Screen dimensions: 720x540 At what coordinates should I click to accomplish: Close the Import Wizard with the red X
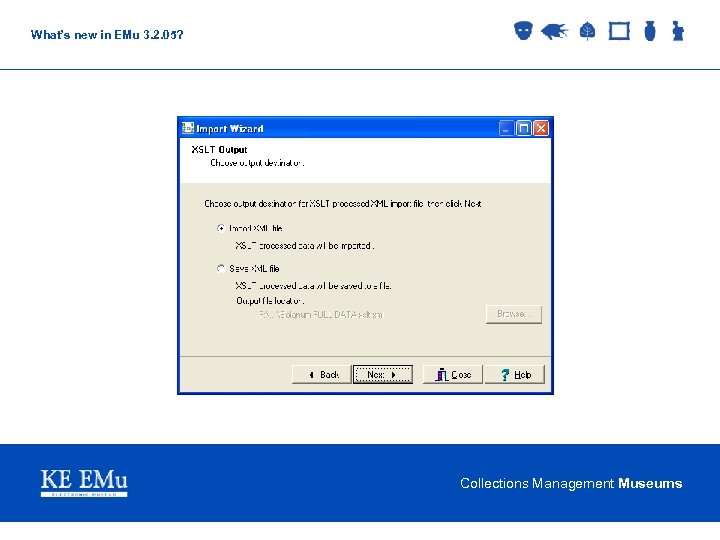pyautogui.click(x=541, y=128)
